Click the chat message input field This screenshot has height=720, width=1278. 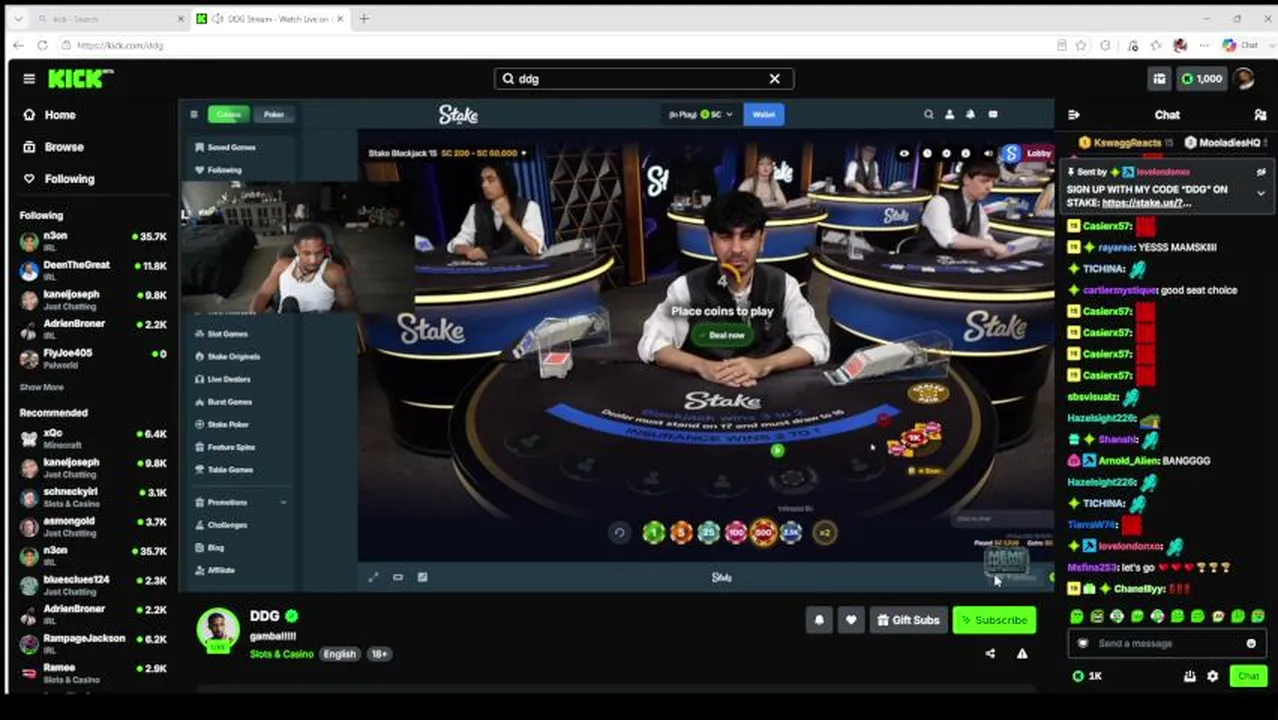(x=1165, y=644)
